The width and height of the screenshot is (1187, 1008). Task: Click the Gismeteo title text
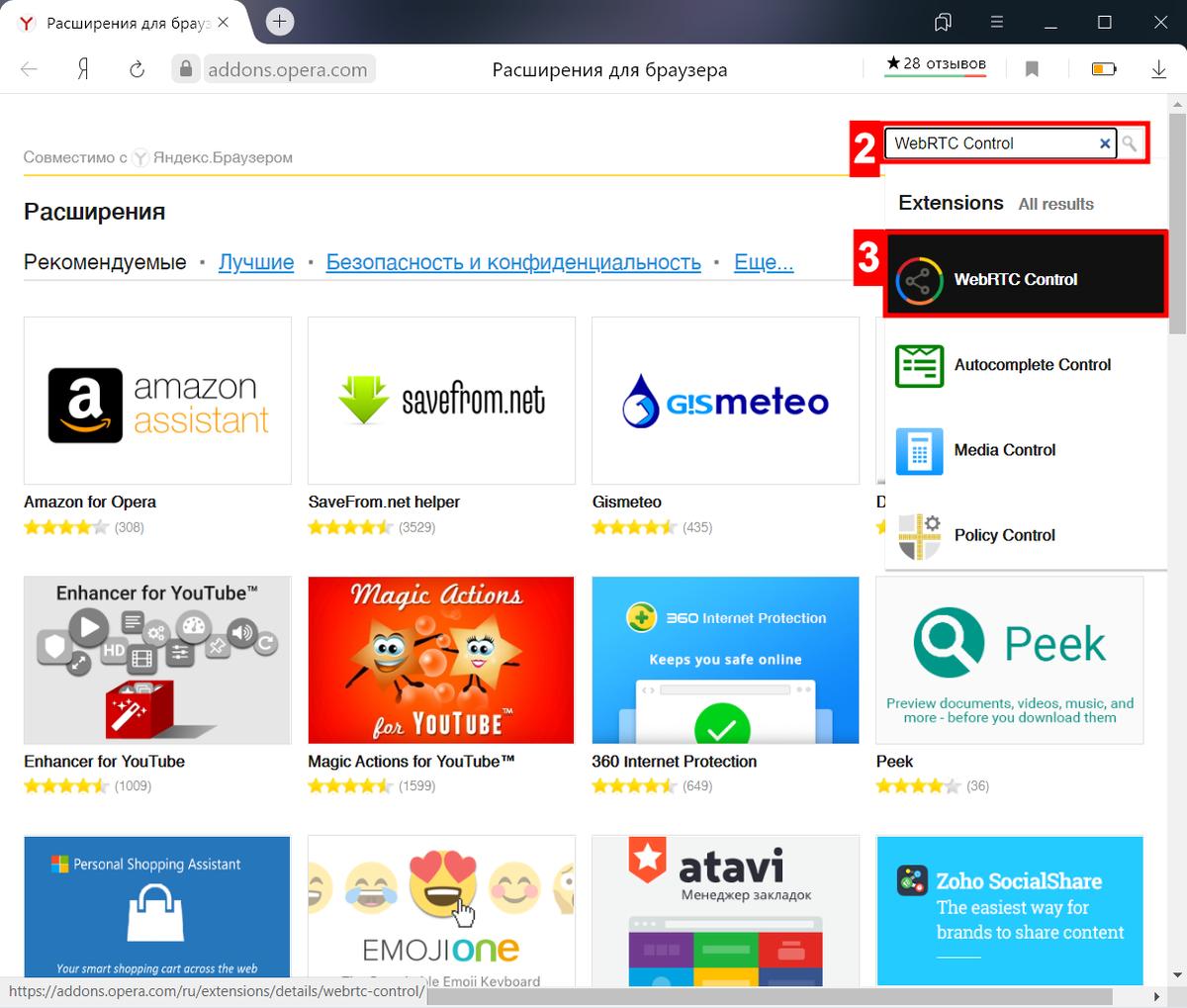(627, 502)
